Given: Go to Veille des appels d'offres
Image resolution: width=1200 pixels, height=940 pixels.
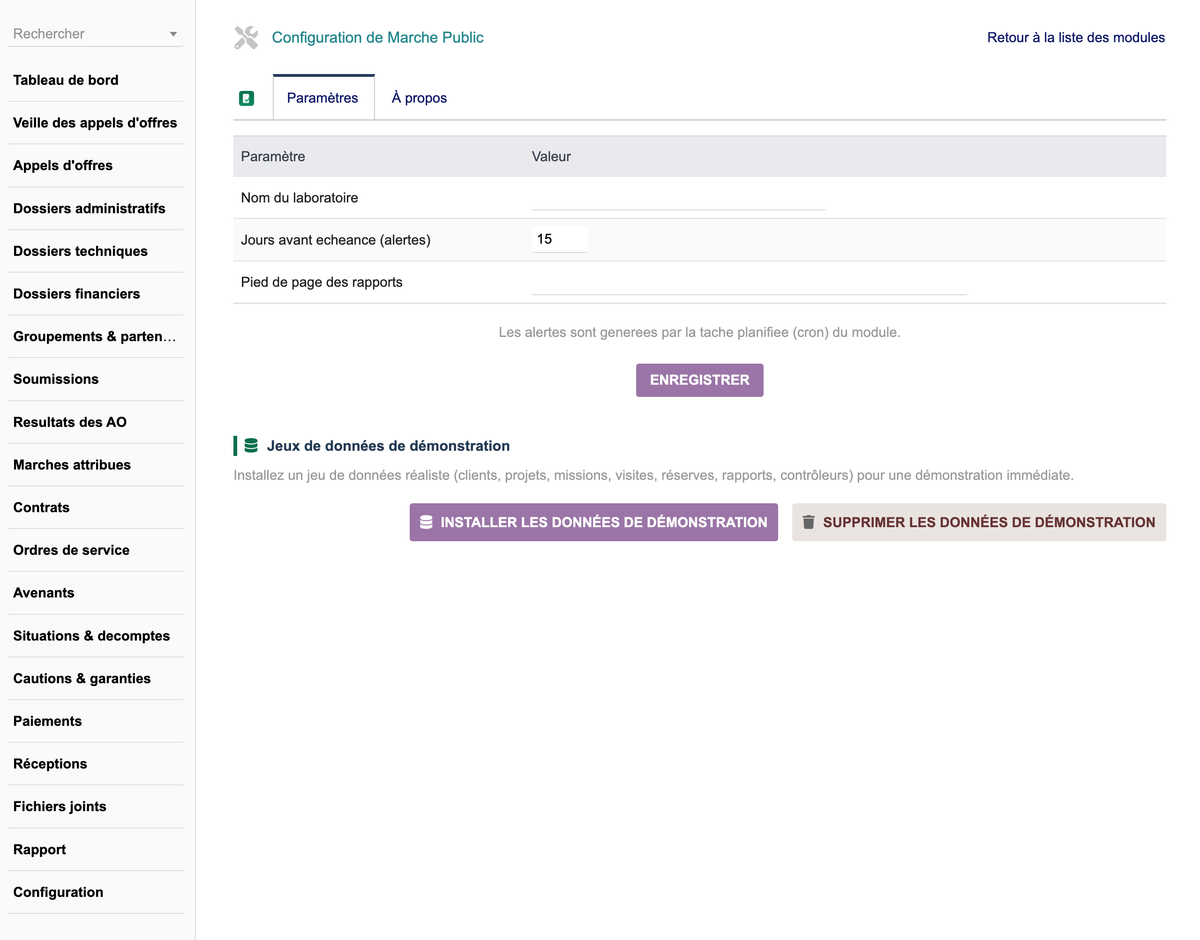Looking at the screenshot, I should (96, 123).
